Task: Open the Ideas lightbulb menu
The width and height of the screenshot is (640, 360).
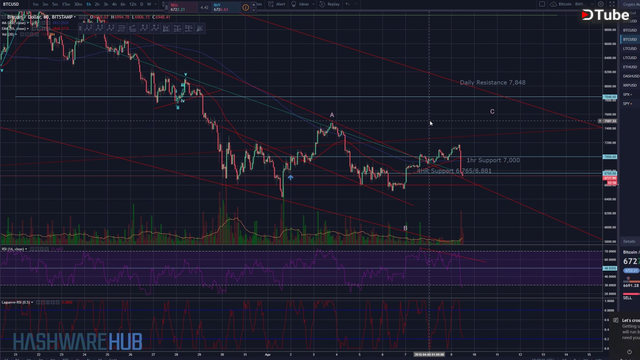Action: point(301,4)
